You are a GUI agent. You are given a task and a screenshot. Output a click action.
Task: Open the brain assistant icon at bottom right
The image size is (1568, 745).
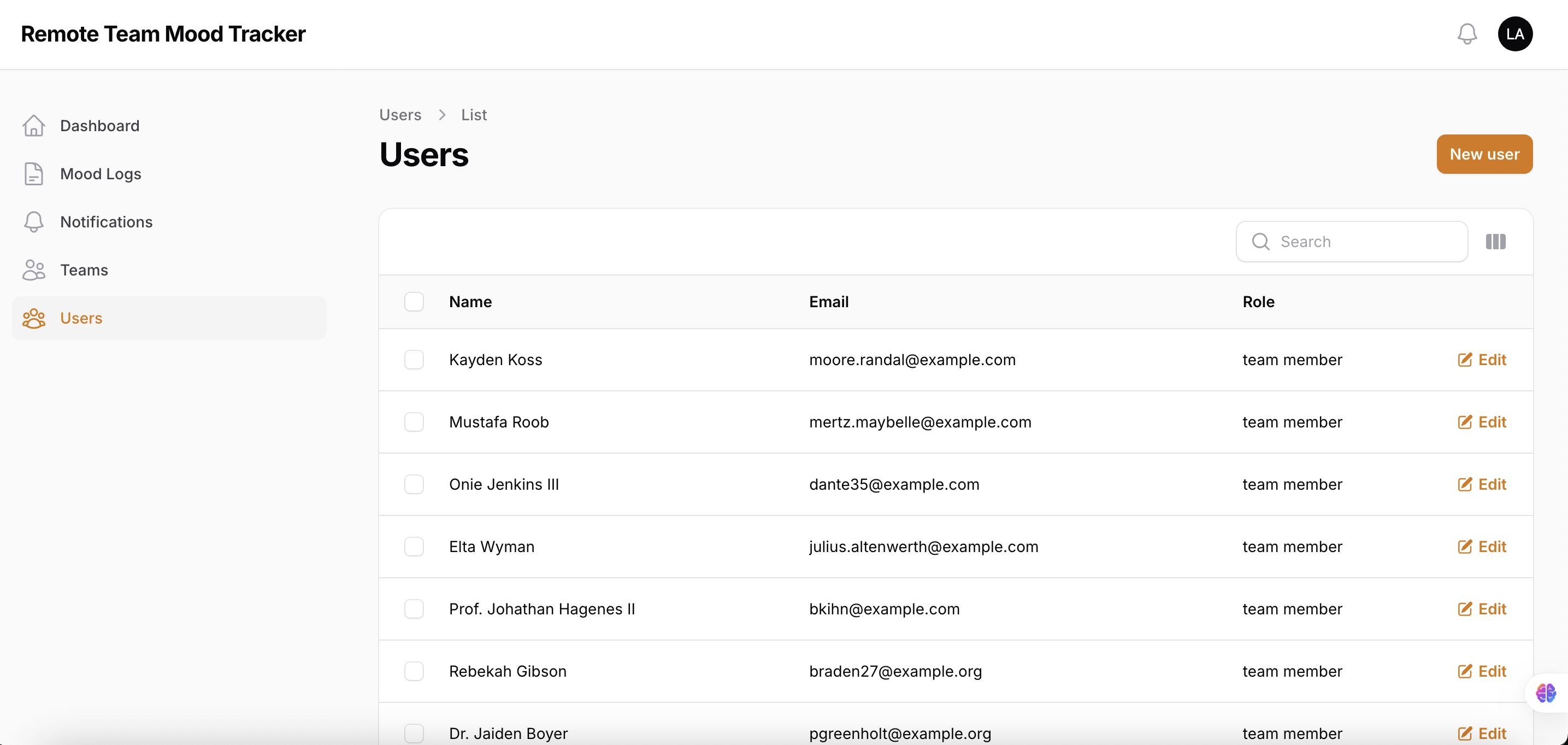(x=1545, y=693)
